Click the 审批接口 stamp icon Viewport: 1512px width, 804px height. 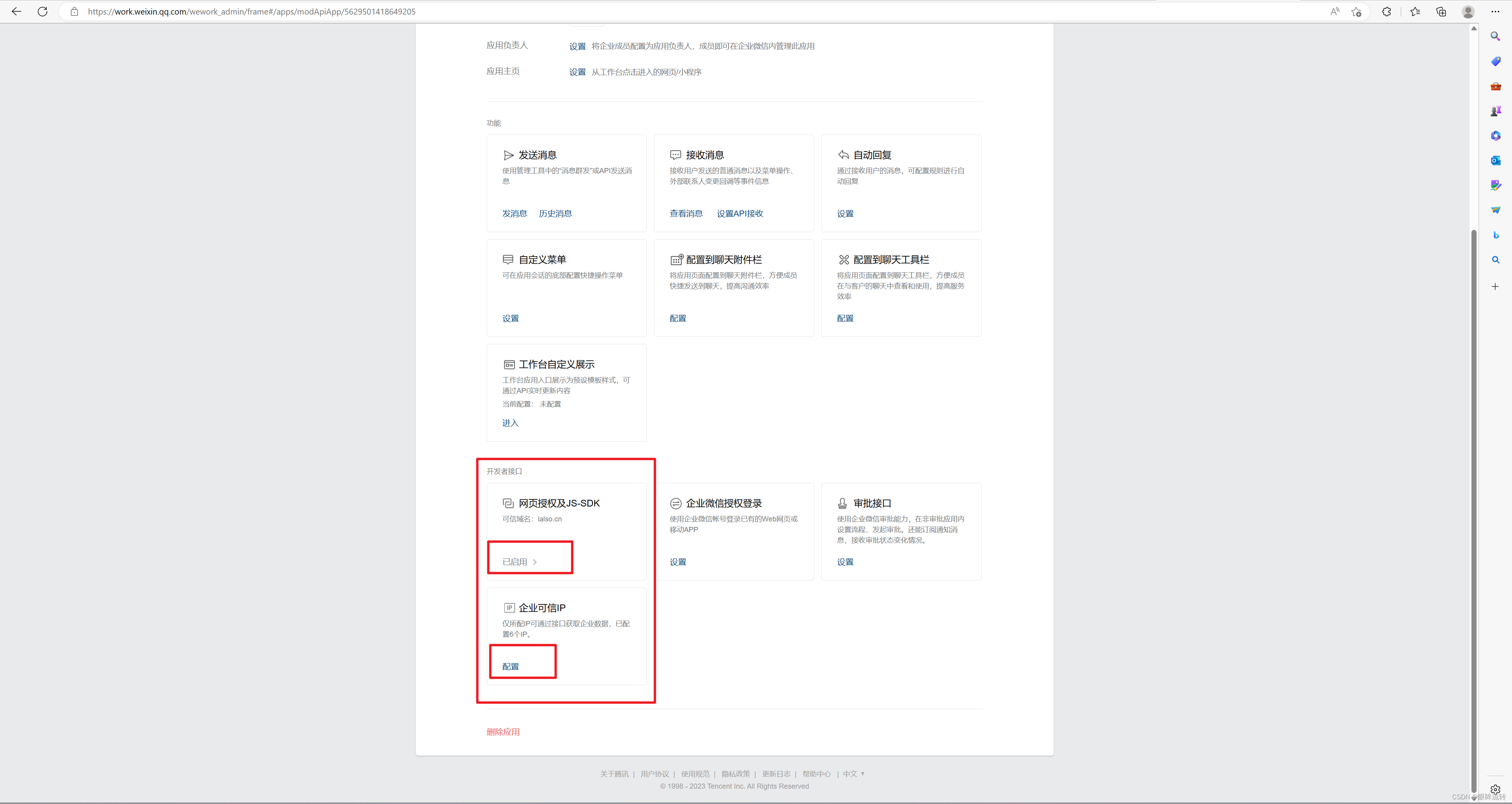pyautogui.click(x=842, y=503)
